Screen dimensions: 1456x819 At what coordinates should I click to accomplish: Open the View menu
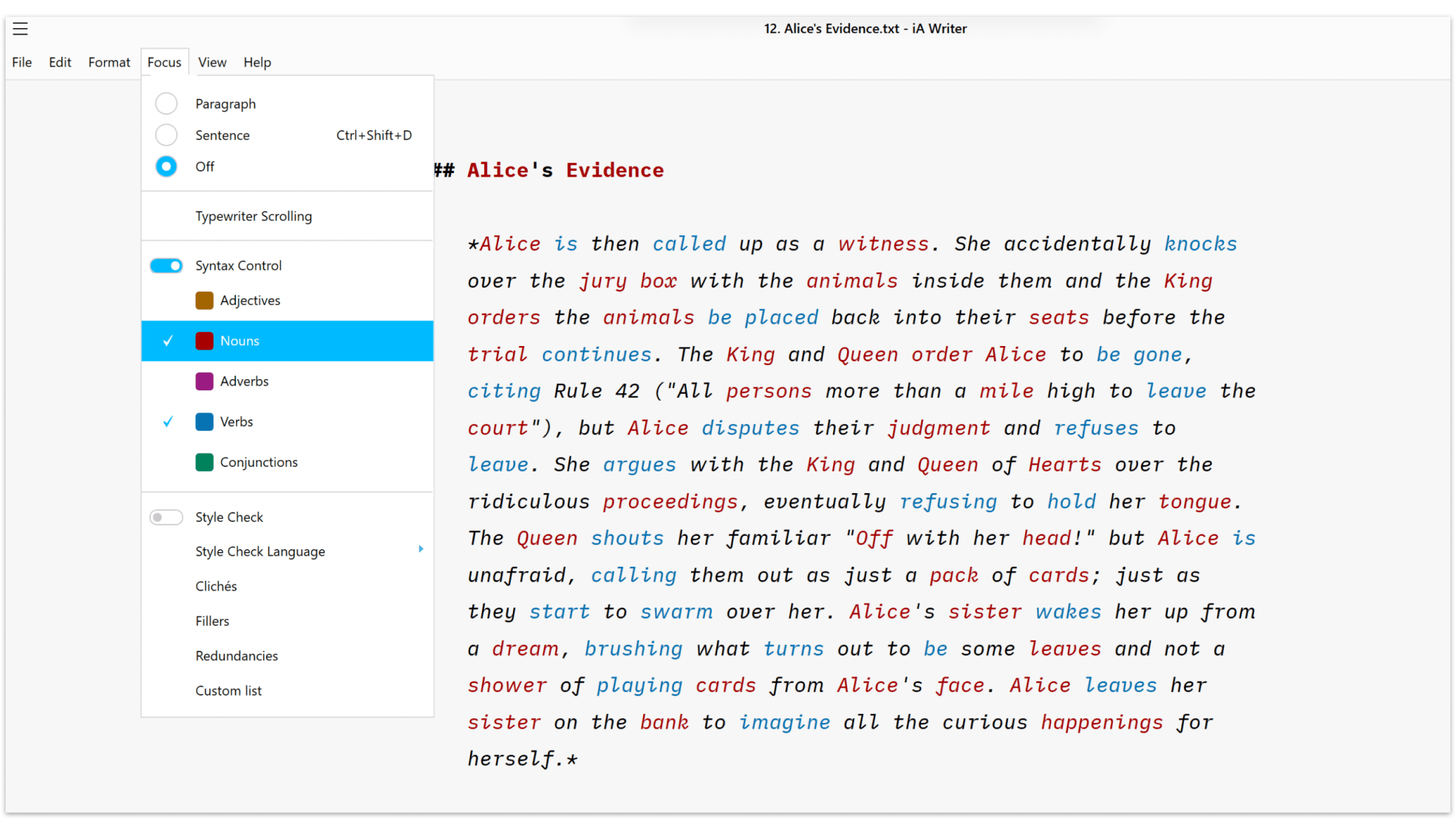pos(212,62)
